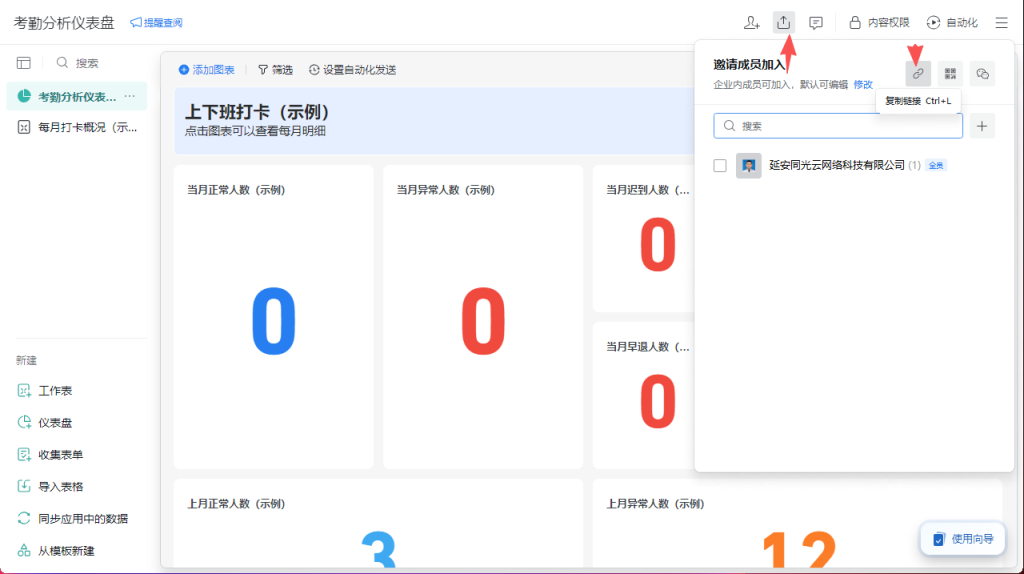Click the plus button beside member search

[x=982, y=126]
